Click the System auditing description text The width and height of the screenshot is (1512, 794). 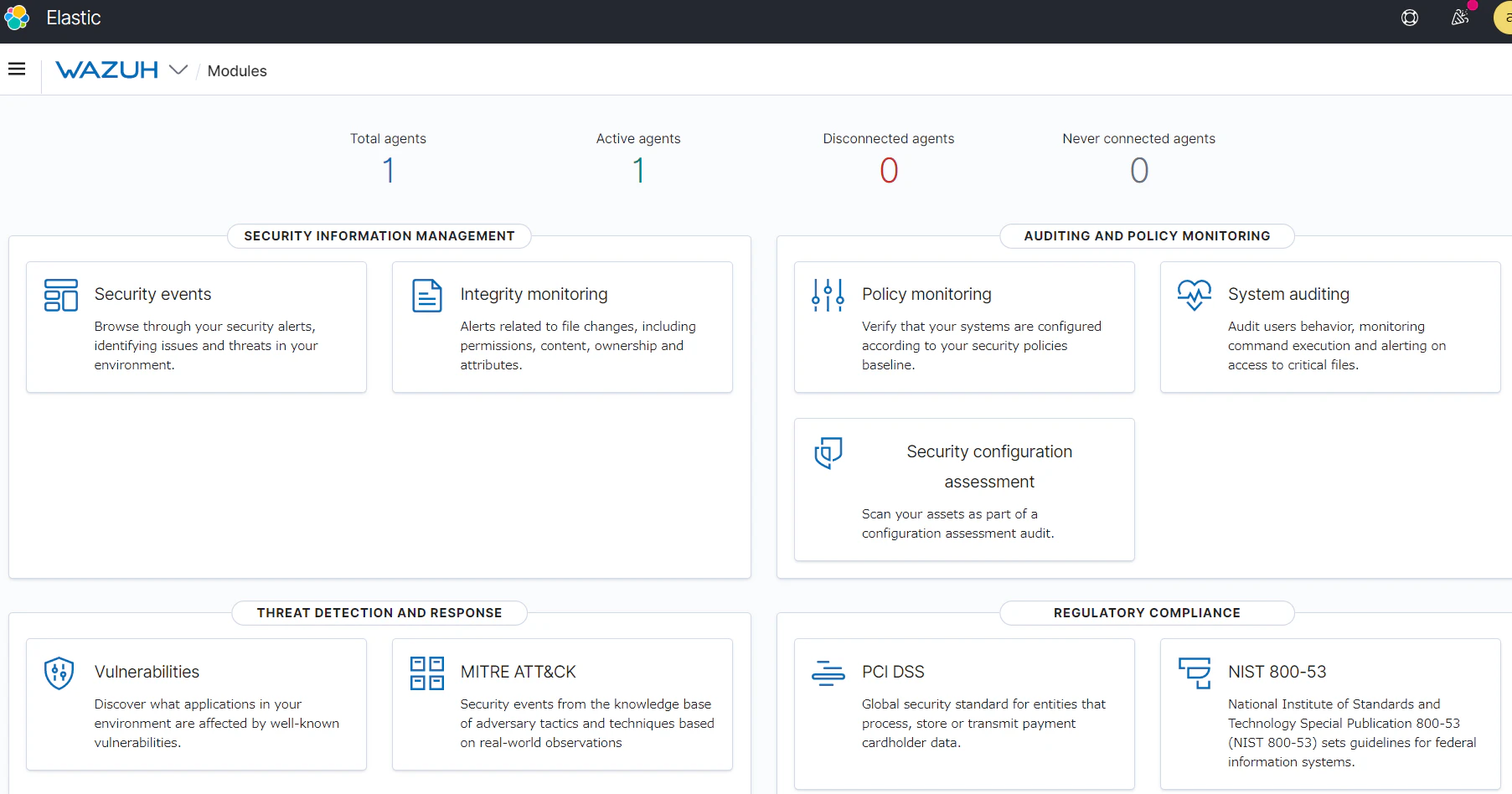[x=1337, y=346]
